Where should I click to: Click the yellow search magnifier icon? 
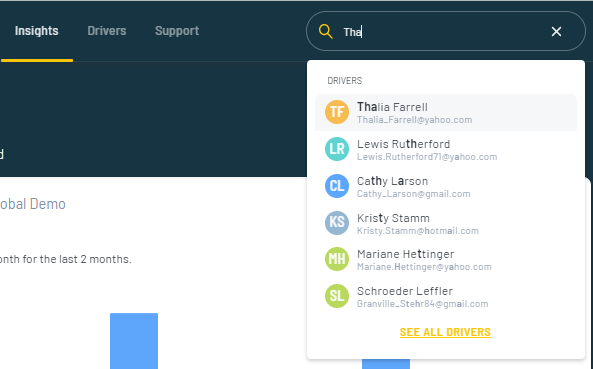(325, 31)
